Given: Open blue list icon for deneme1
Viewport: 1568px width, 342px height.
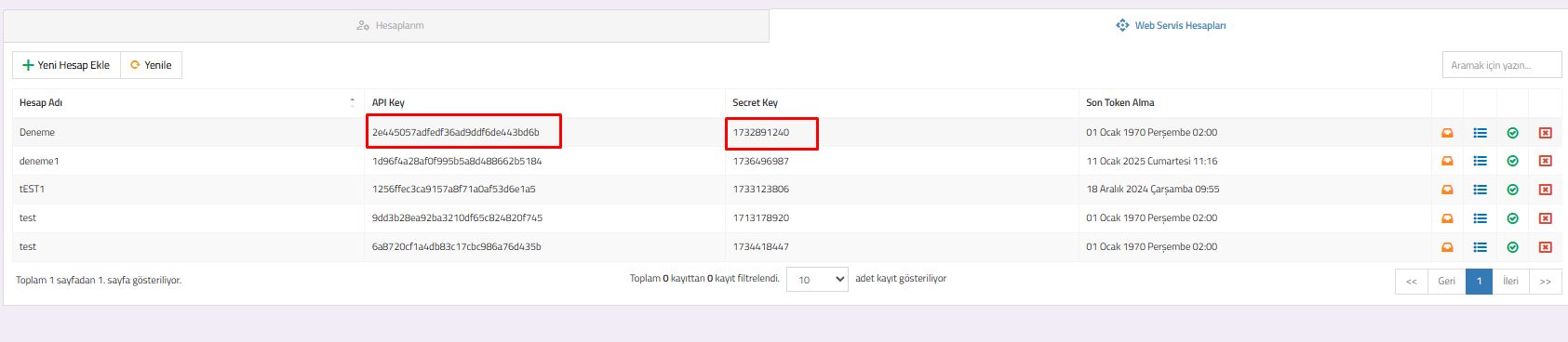Looking at the screenshot, I should (1480, 161).
